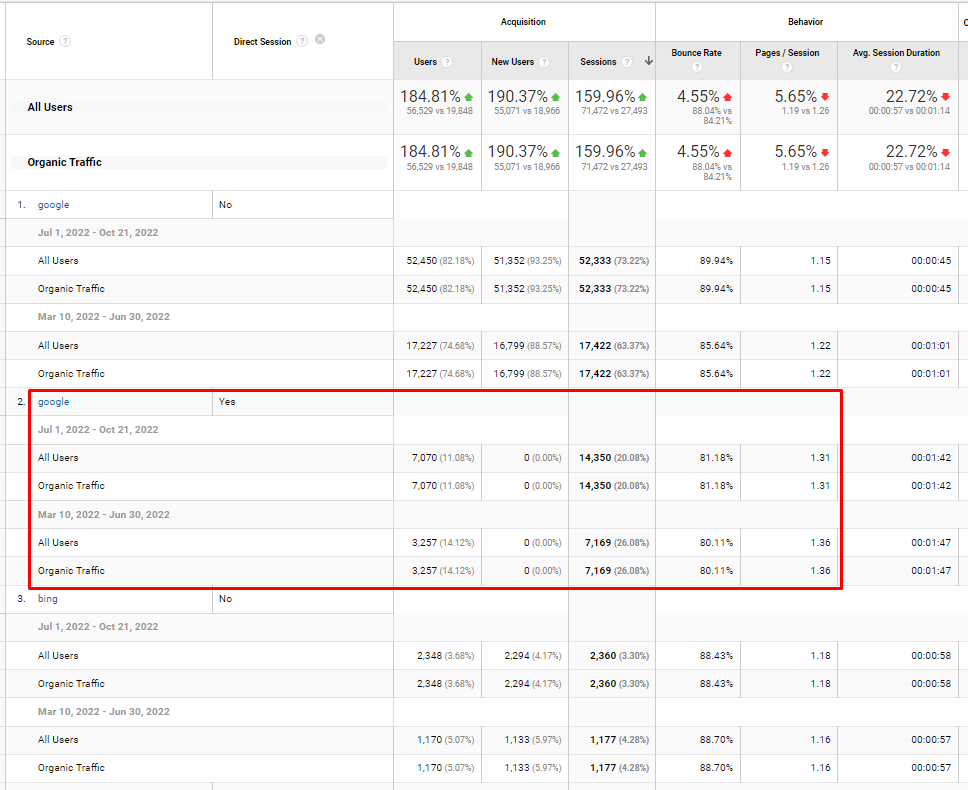Click 7,169 (26.08%) sessions, Organic Traffic row
The image size is (968, 790).
(x=617, y=570)
